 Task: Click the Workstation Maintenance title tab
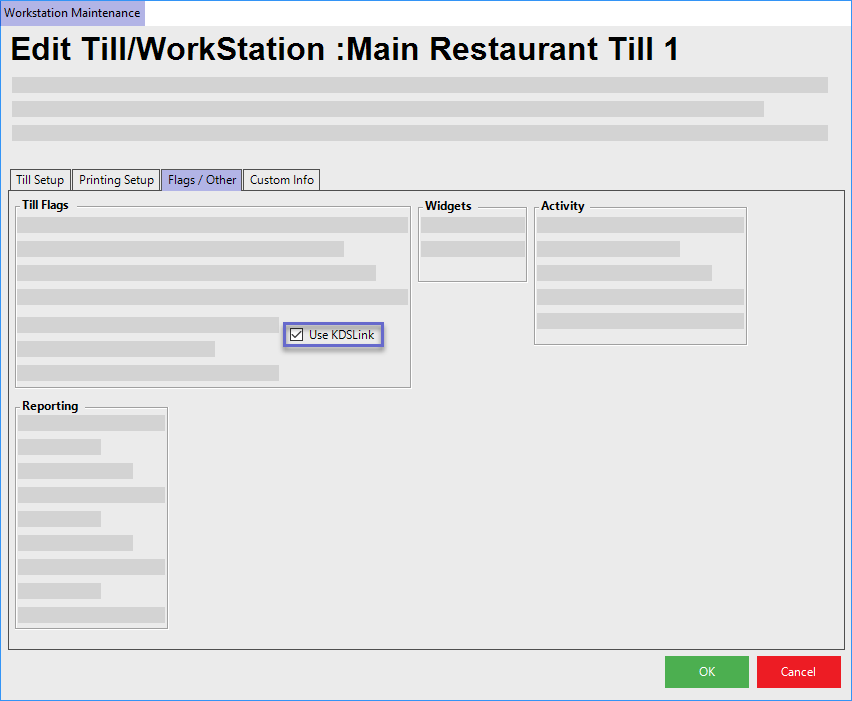coord(72,13)
